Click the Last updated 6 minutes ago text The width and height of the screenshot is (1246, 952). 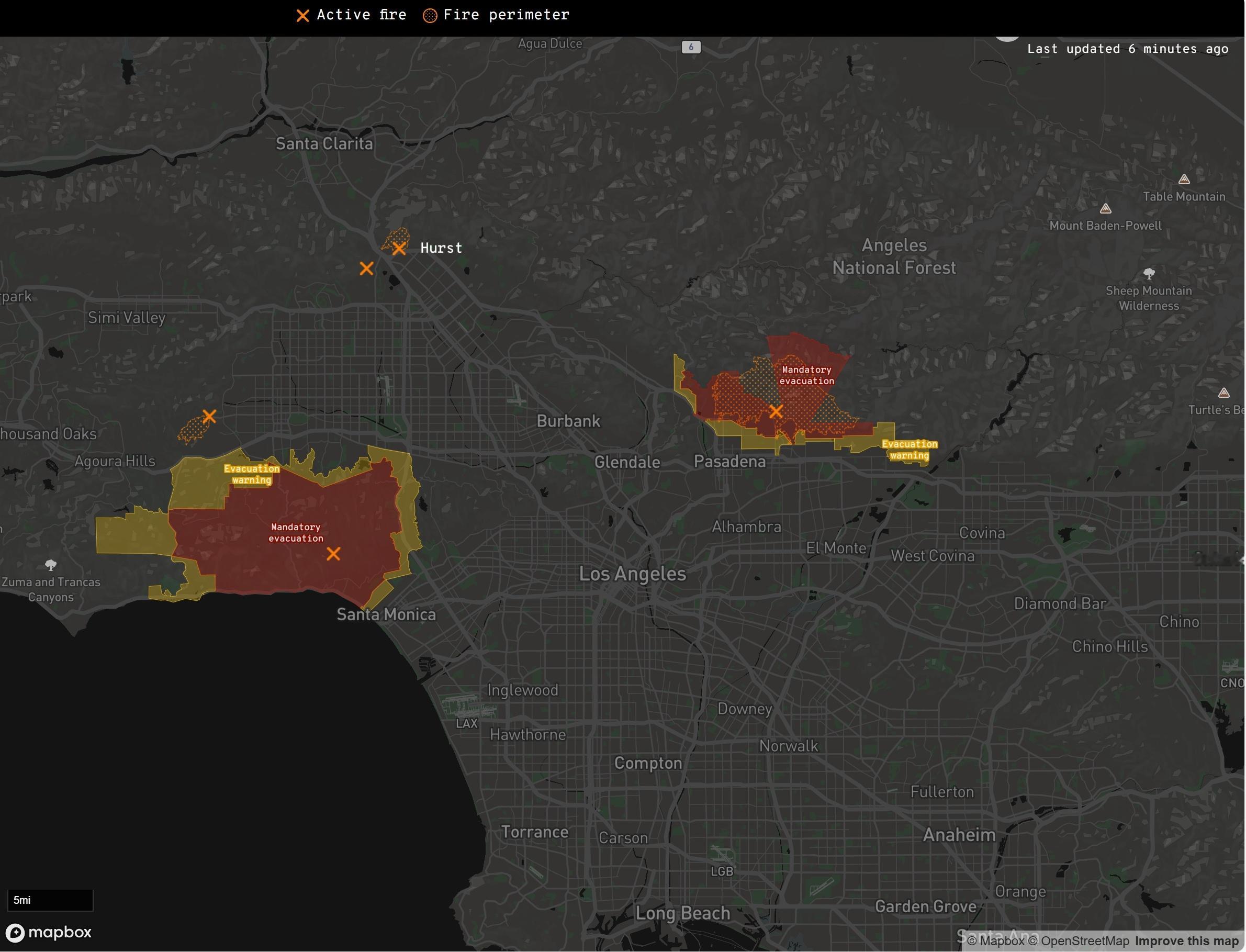tap(1128, 49)
